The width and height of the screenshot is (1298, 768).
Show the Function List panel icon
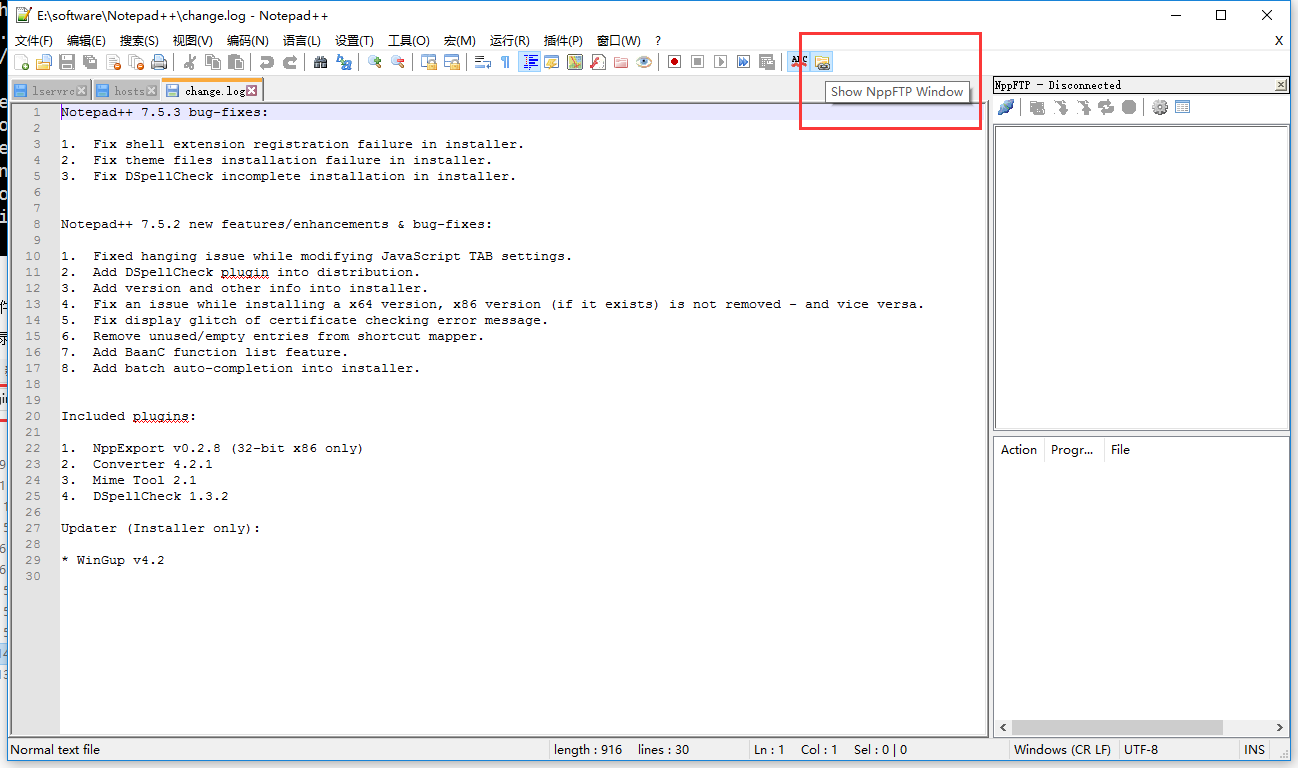coord(598,62)
